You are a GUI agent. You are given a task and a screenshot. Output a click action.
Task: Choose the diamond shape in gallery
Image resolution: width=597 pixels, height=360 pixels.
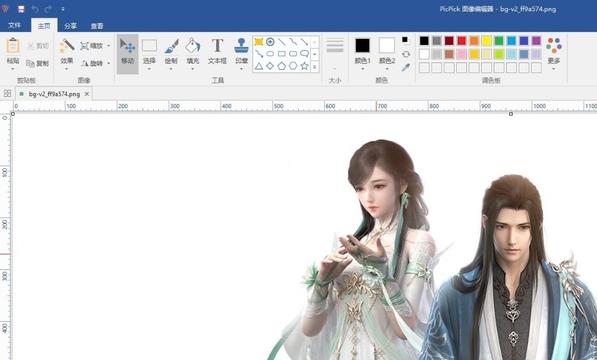(270, 66)
